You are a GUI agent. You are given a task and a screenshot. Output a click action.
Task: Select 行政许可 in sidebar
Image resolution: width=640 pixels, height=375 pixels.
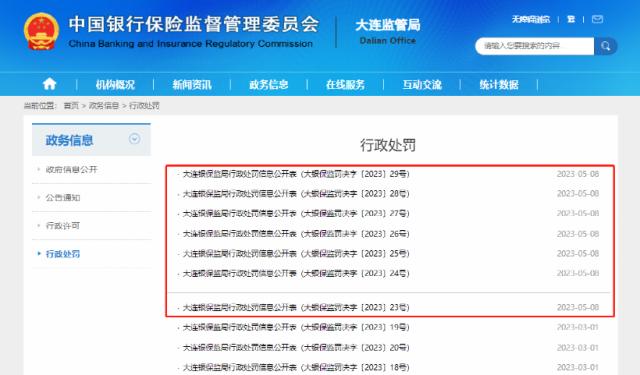[x=63, y=226]
